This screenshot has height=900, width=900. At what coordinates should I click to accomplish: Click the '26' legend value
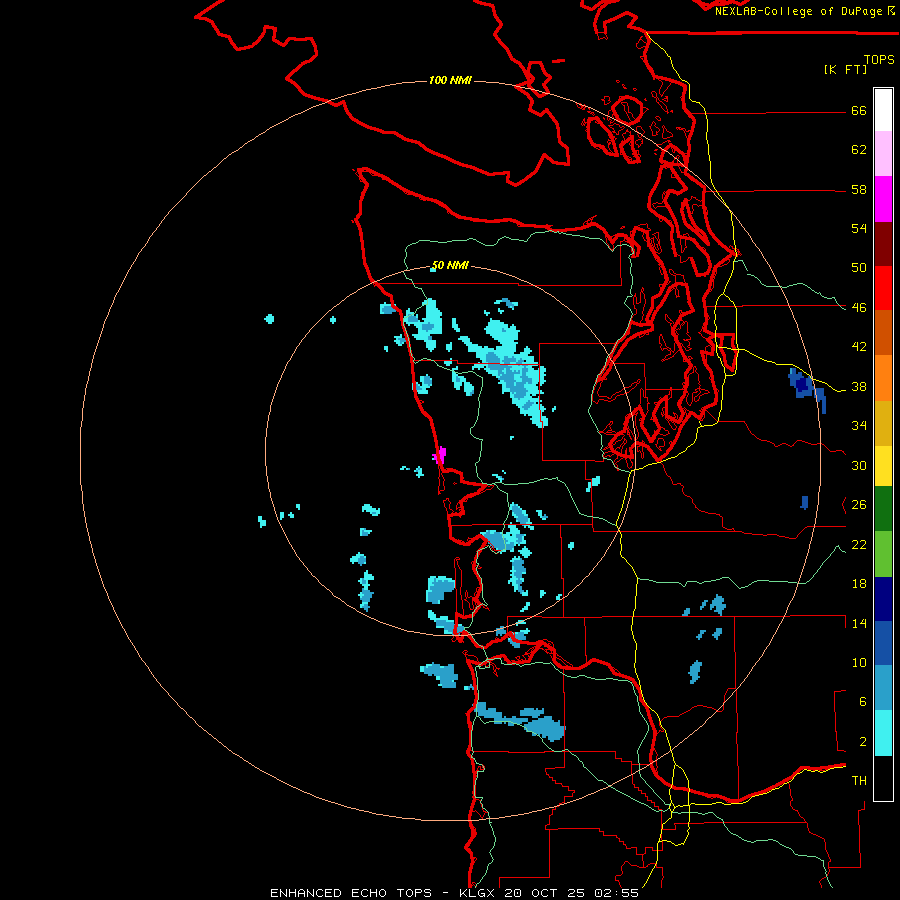tap(859, 505)
